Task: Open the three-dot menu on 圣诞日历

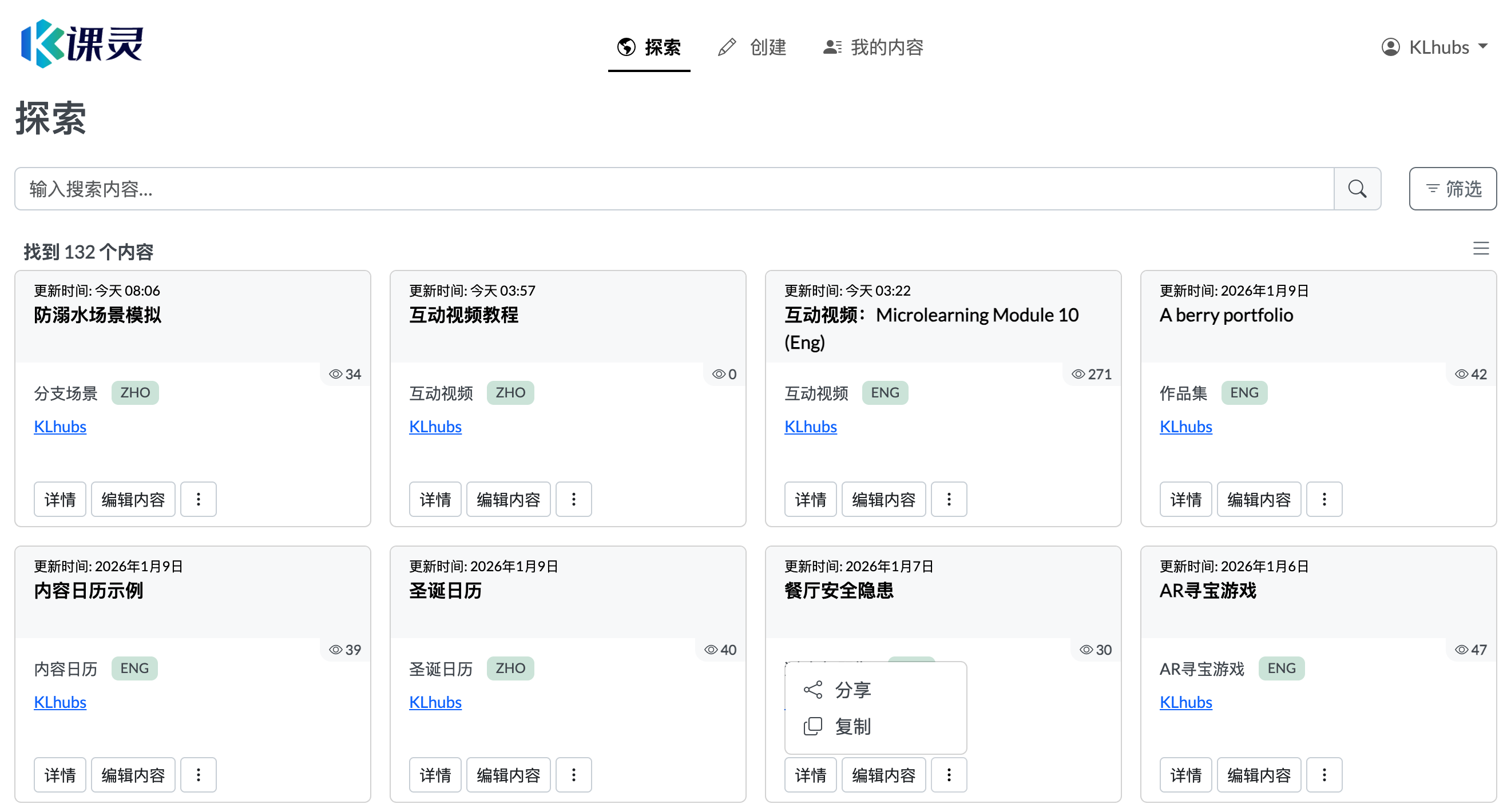Action: coord(574,774)
